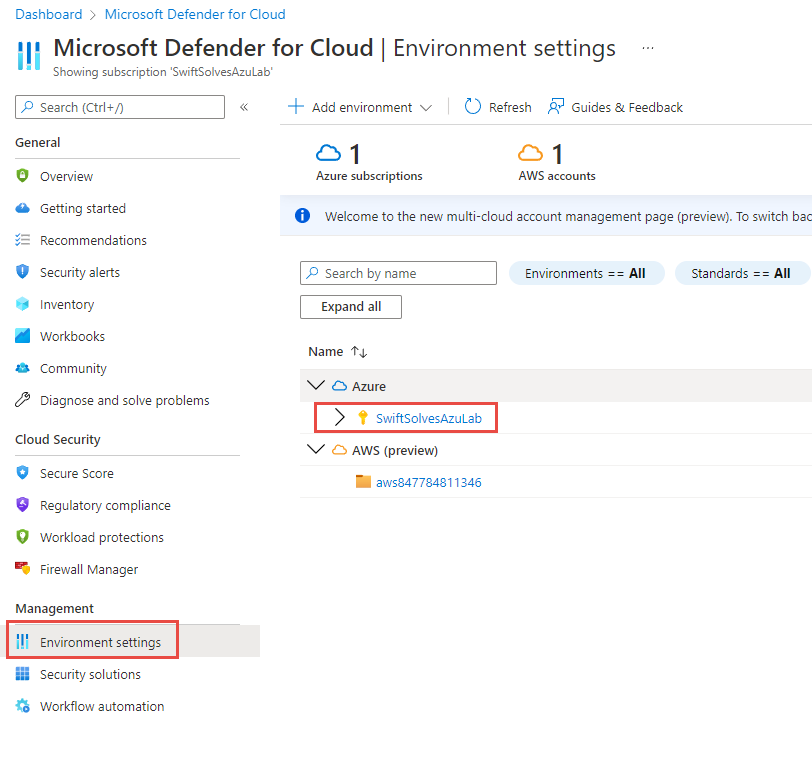Open the SwiftSolvesAzuLab subscription link
The width and height of the screenshot is (812, 776).
428,418
